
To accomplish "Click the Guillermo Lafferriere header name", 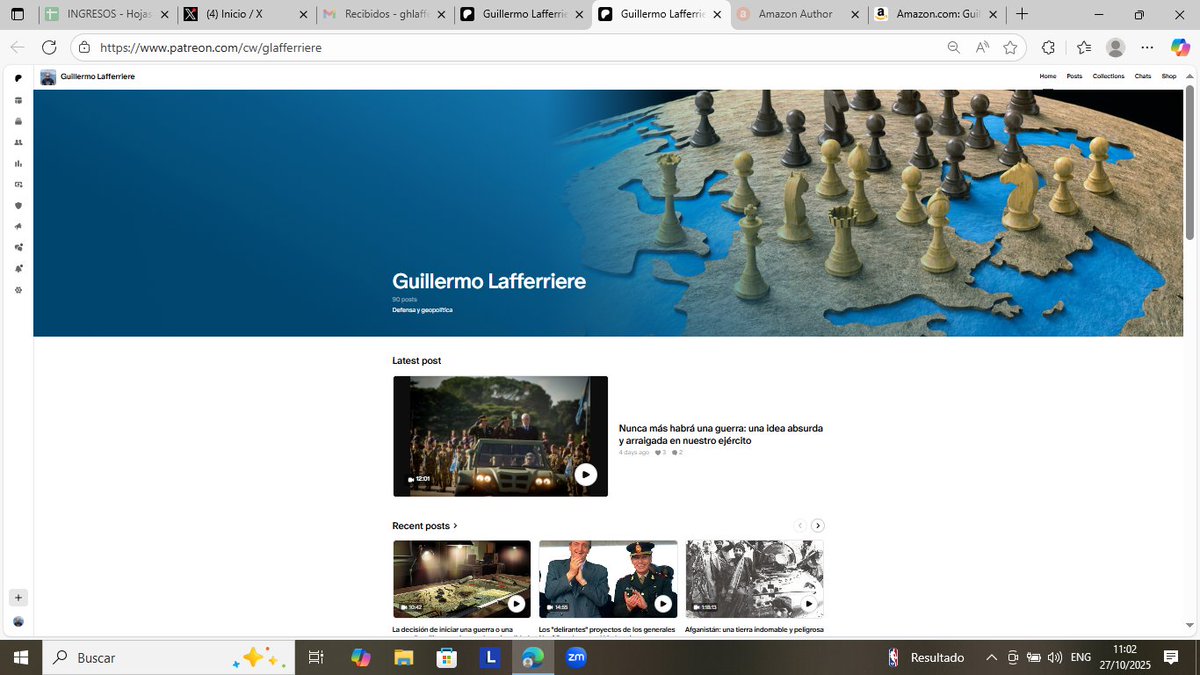I will point(98,77).
